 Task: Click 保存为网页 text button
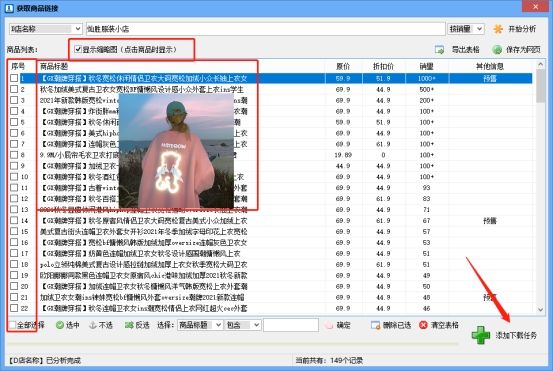click(523, 50)
